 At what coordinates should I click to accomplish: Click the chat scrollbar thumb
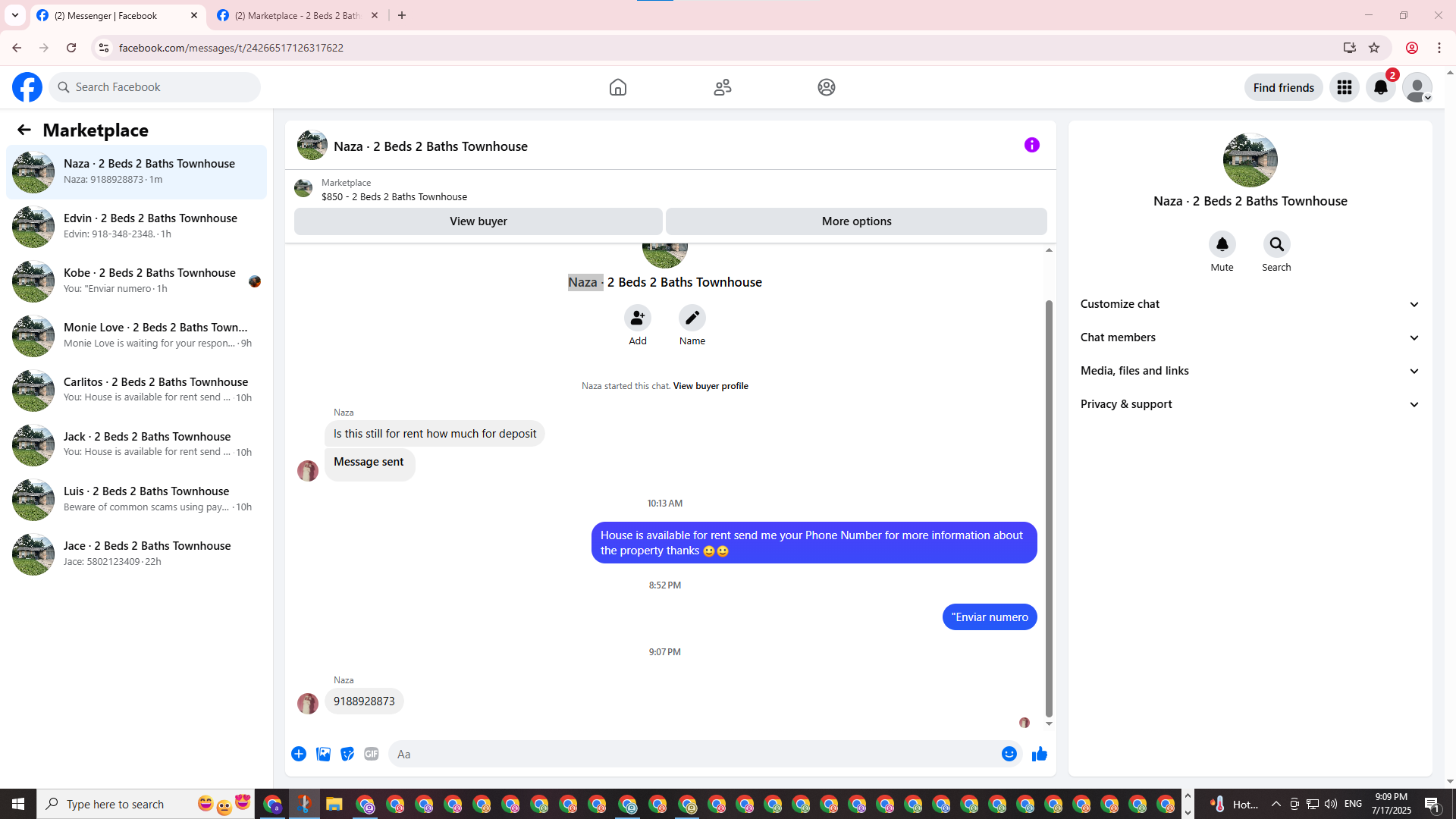point(1049,508)
